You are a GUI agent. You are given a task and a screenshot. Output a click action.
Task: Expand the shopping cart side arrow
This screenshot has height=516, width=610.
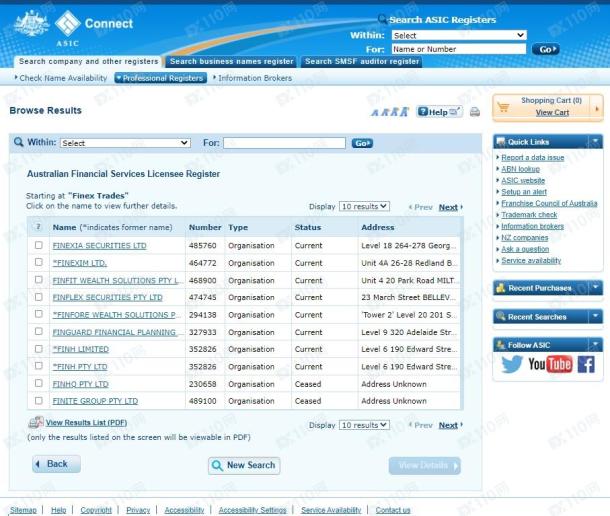coord(597,109)
